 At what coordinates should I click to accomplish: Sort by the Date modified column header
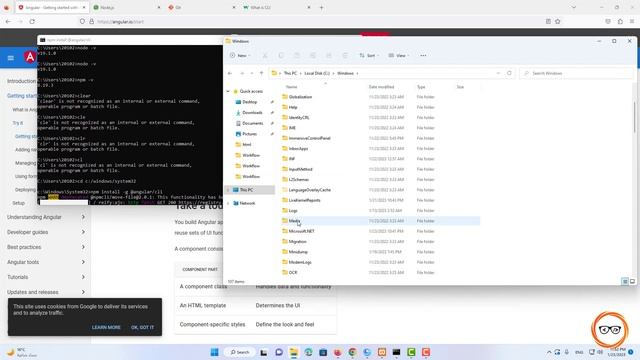(x=381, y=87)
